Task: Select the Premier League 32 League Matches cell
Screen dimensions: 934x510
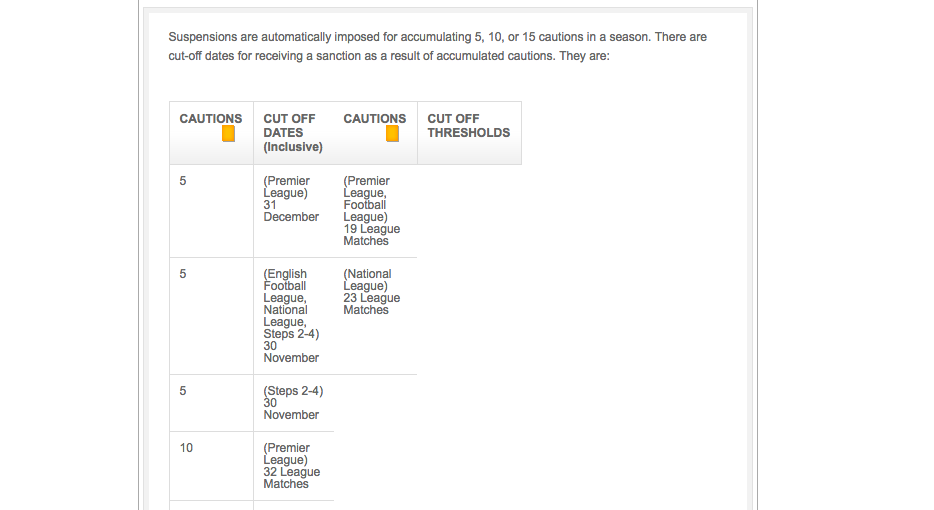Action: pos(293,466)
